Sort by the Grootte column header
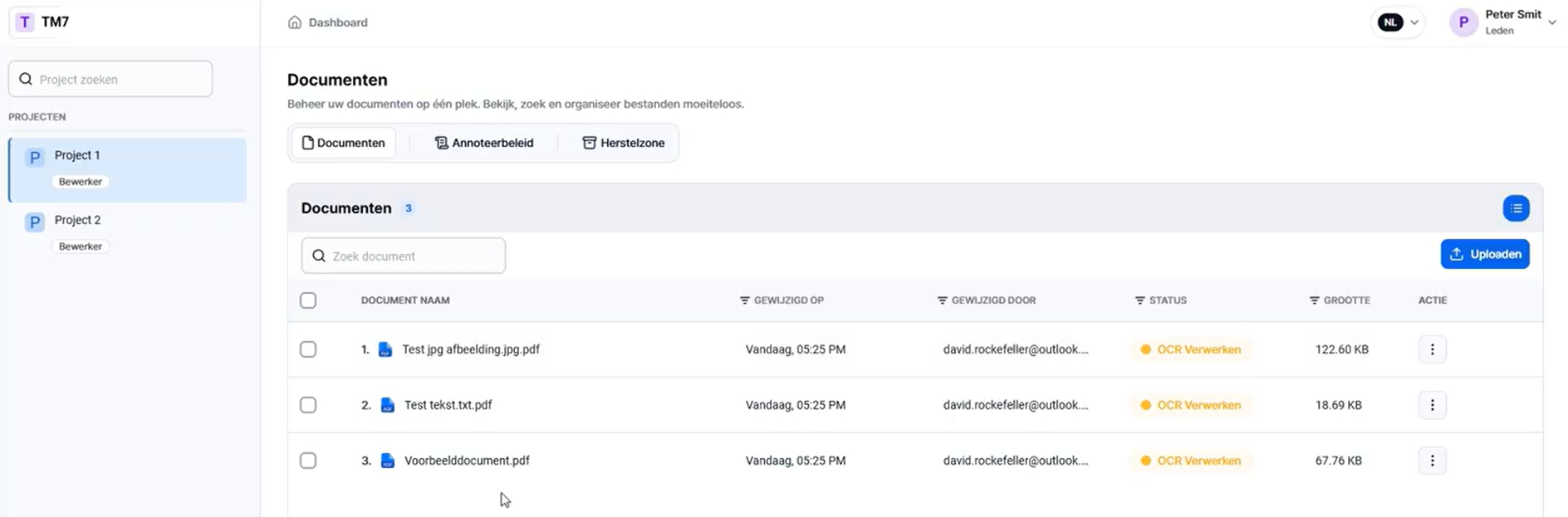 coord(1345,300)
